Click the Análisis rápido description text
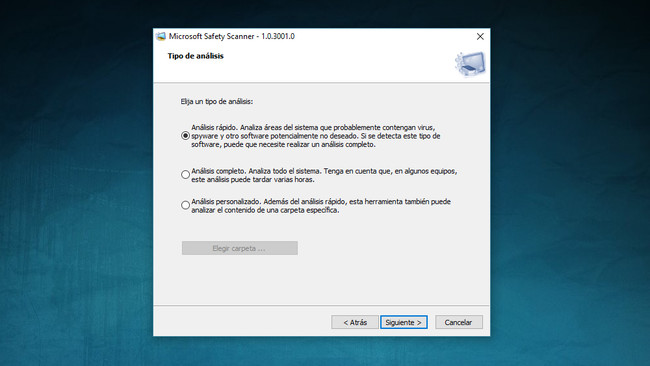Image resolution: width=650 pixels, height=366 pixels. [315, 136]
